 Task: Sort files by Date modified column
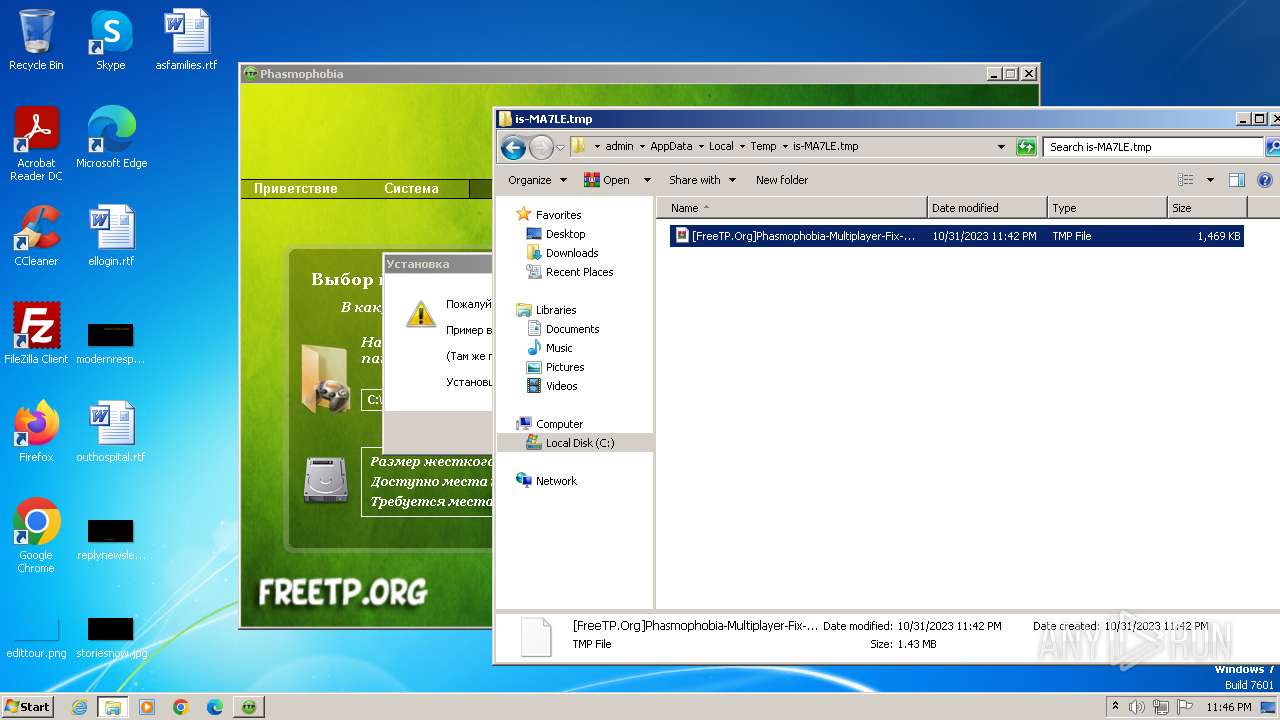(986, 208)
